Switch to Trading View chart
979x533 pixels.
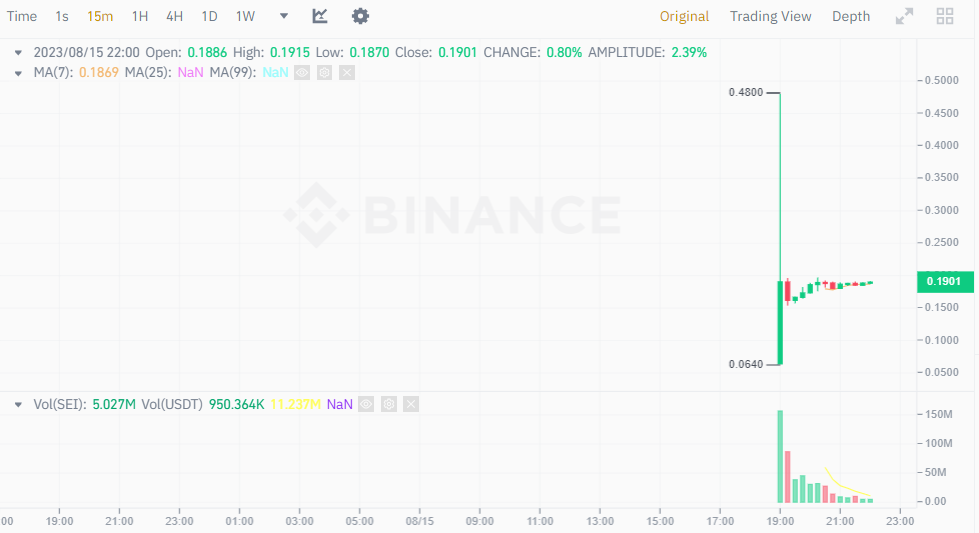click(x=770, y=16)
